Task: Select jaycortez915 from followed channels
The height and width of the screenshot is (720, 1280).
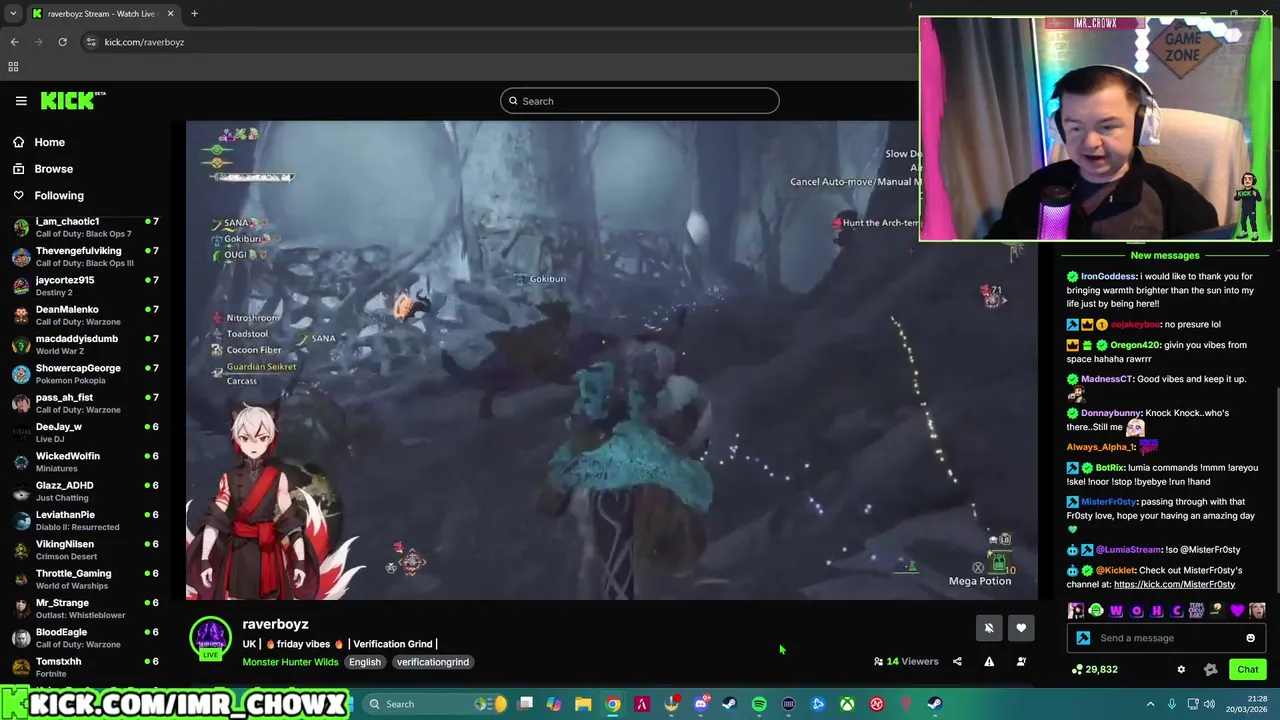Action: (x=85, y=286)
